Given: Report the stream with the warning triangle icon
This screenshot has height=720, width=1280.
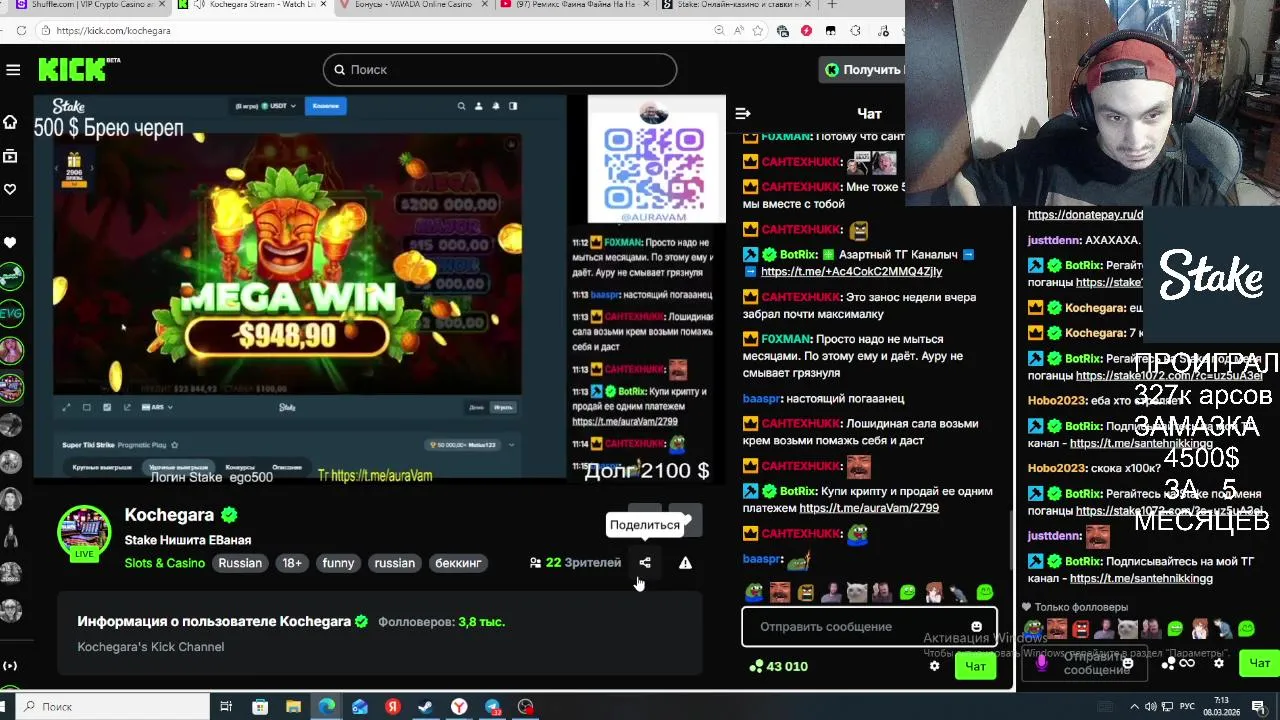Looking at the screenshot, I should click(x=685, y=563).
